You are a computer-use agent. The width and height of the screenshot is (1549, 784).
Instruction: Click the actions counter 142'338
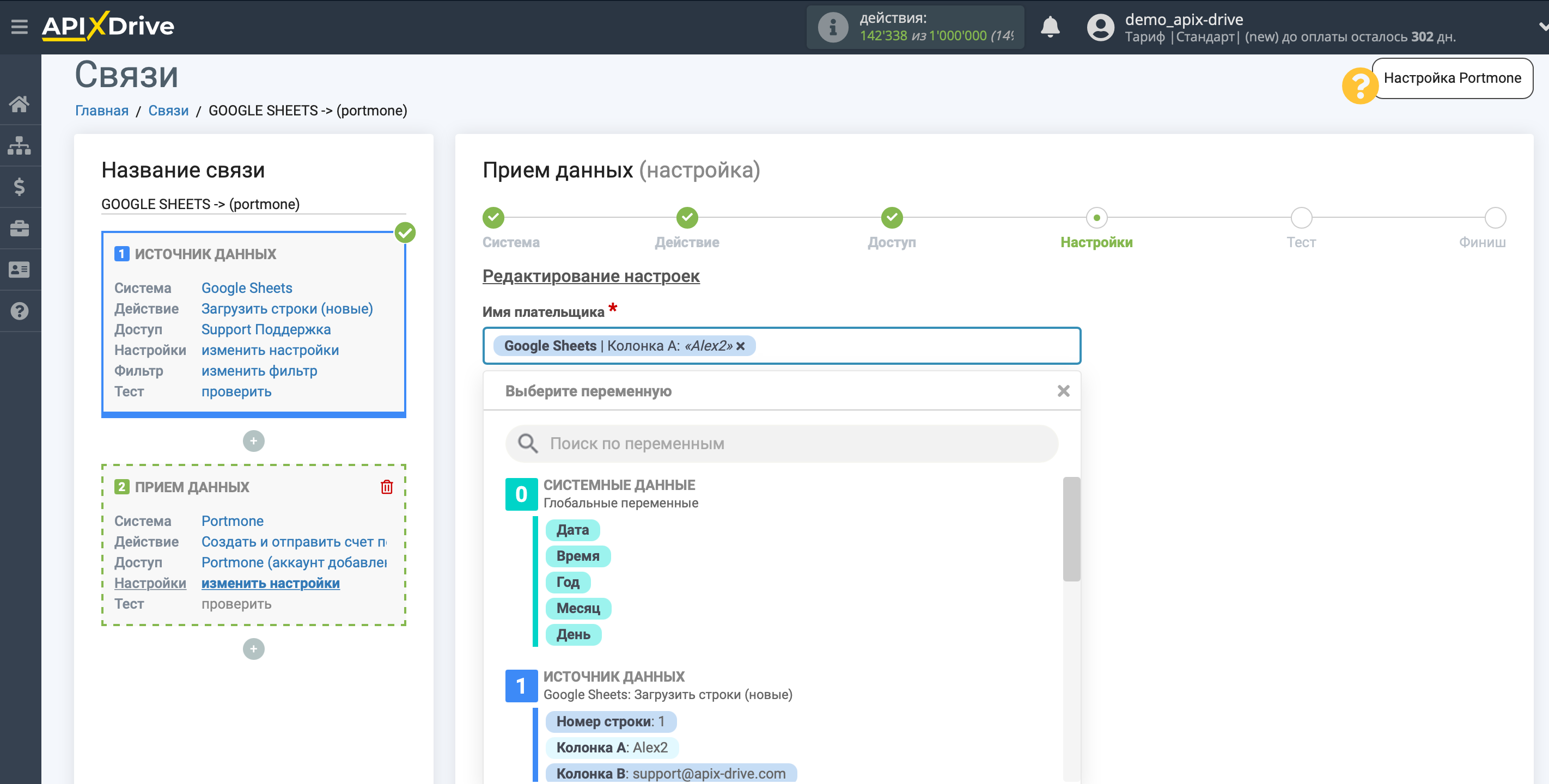point(883,36)
